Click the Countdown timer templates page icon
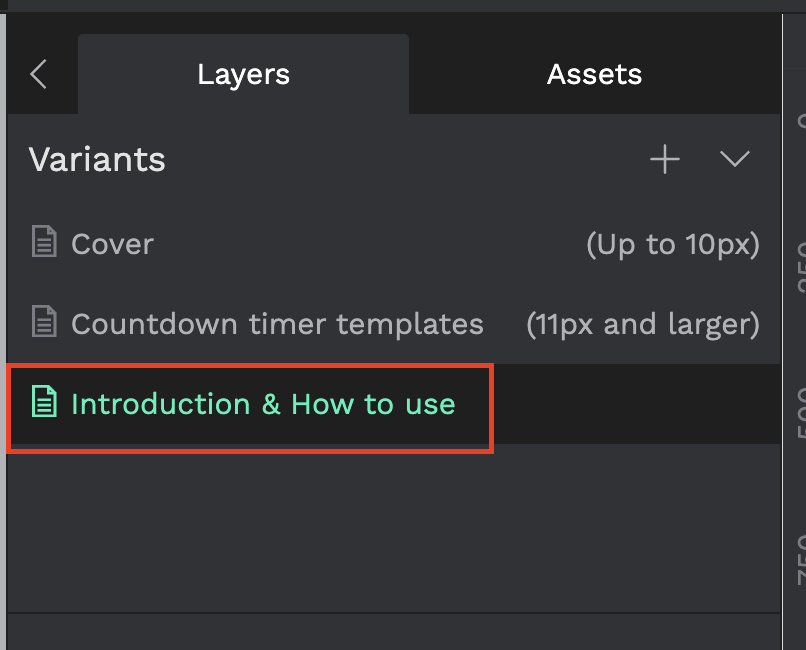806x650 pixels. click(44, 322)
